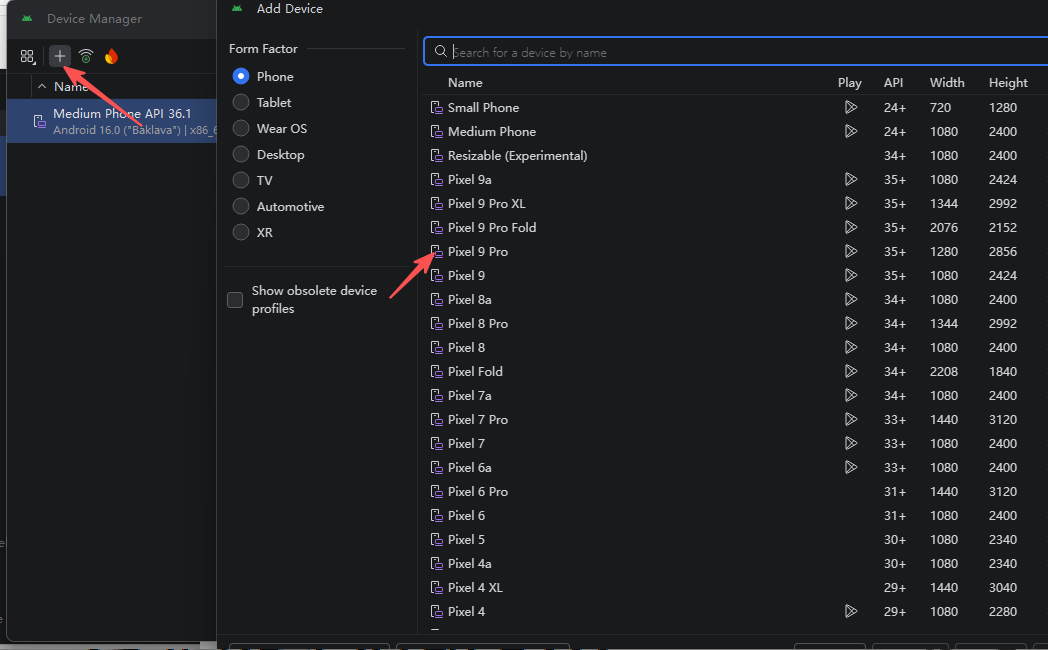Select Medium Phone API 36.1 in Device Manager

click(112, 121)
